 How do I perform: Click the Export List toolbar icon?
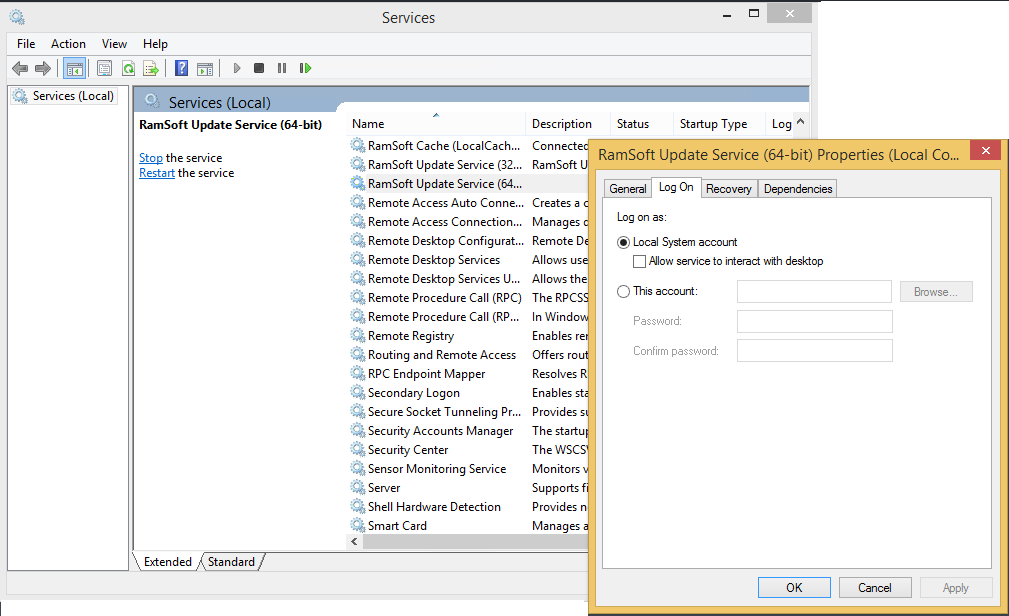click(x=151, y=68)
